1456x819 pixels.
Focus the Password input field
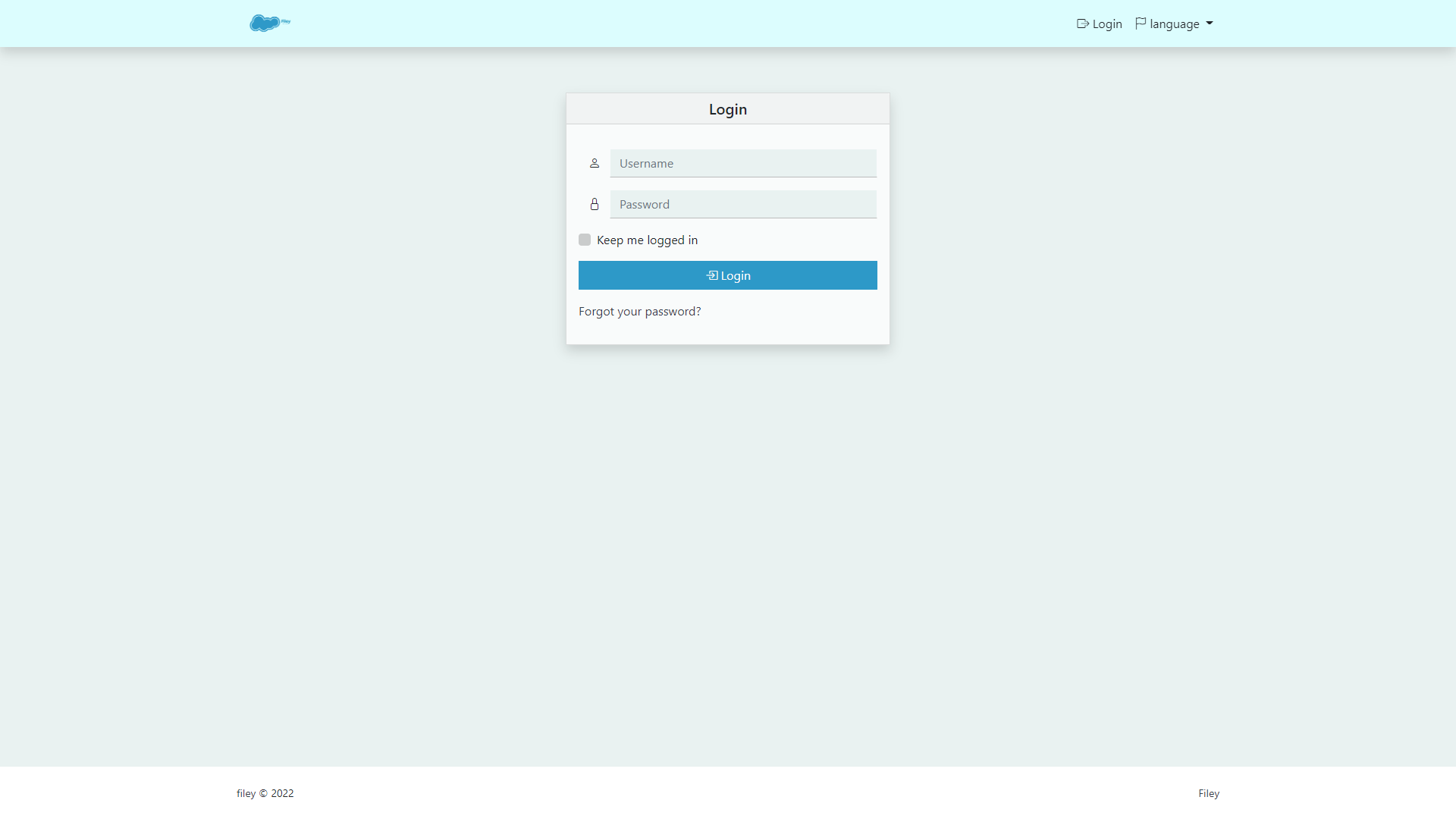coord(743,204)
